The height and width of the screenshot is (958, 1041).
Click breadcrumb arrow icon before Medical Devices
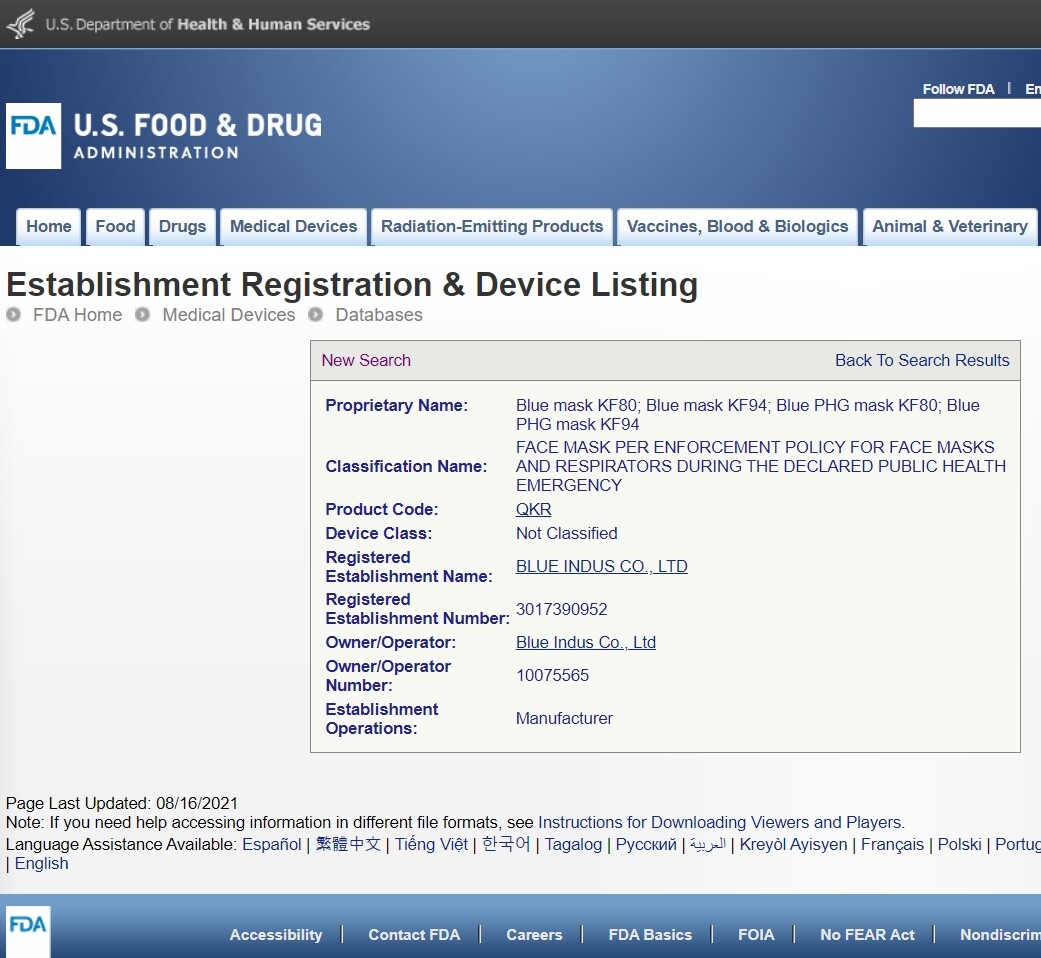click(x=142, y=314)
